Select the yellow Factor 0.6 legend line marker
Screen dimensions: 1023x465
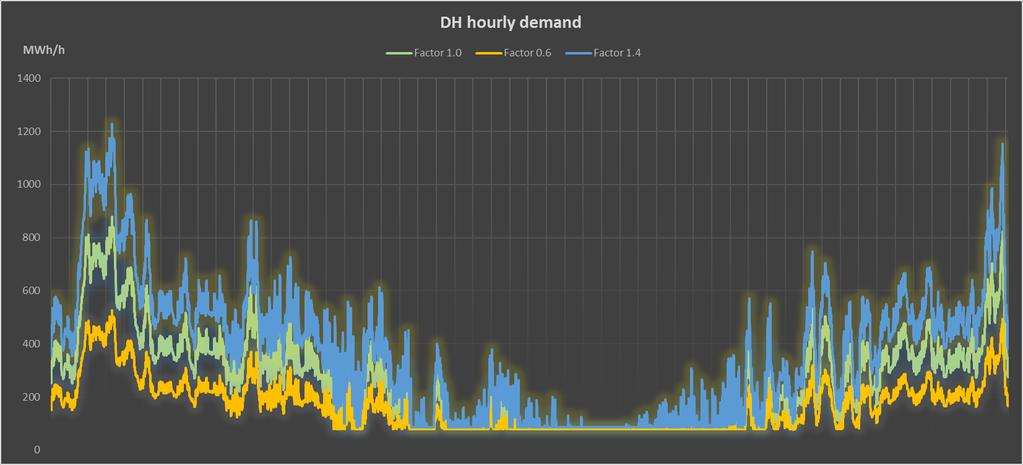pos(488,54)
